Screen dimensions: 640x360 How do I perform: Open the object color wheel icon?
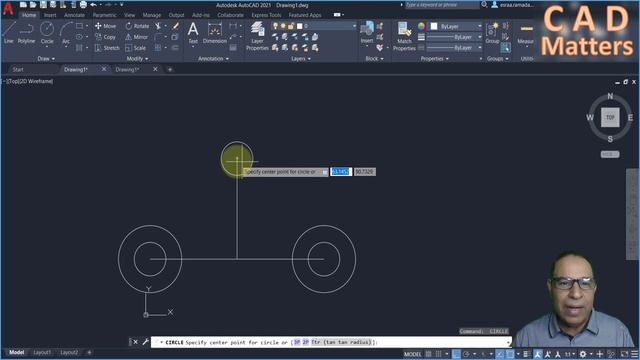[x=421, y=26]
